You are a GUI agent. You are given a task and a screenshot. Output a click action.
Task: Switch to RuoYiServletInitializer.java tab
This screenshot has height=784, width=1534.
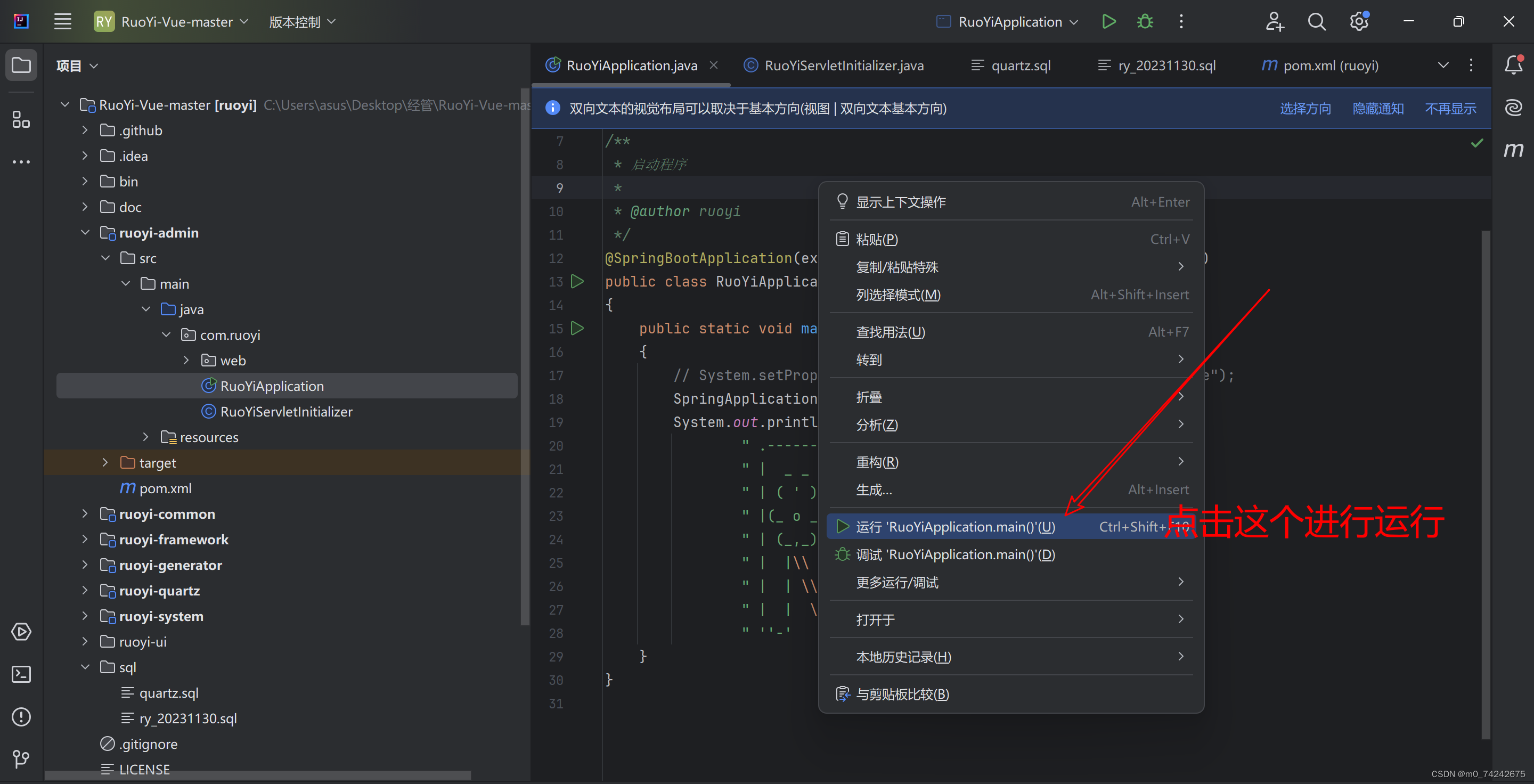click(x=834, y=66)
